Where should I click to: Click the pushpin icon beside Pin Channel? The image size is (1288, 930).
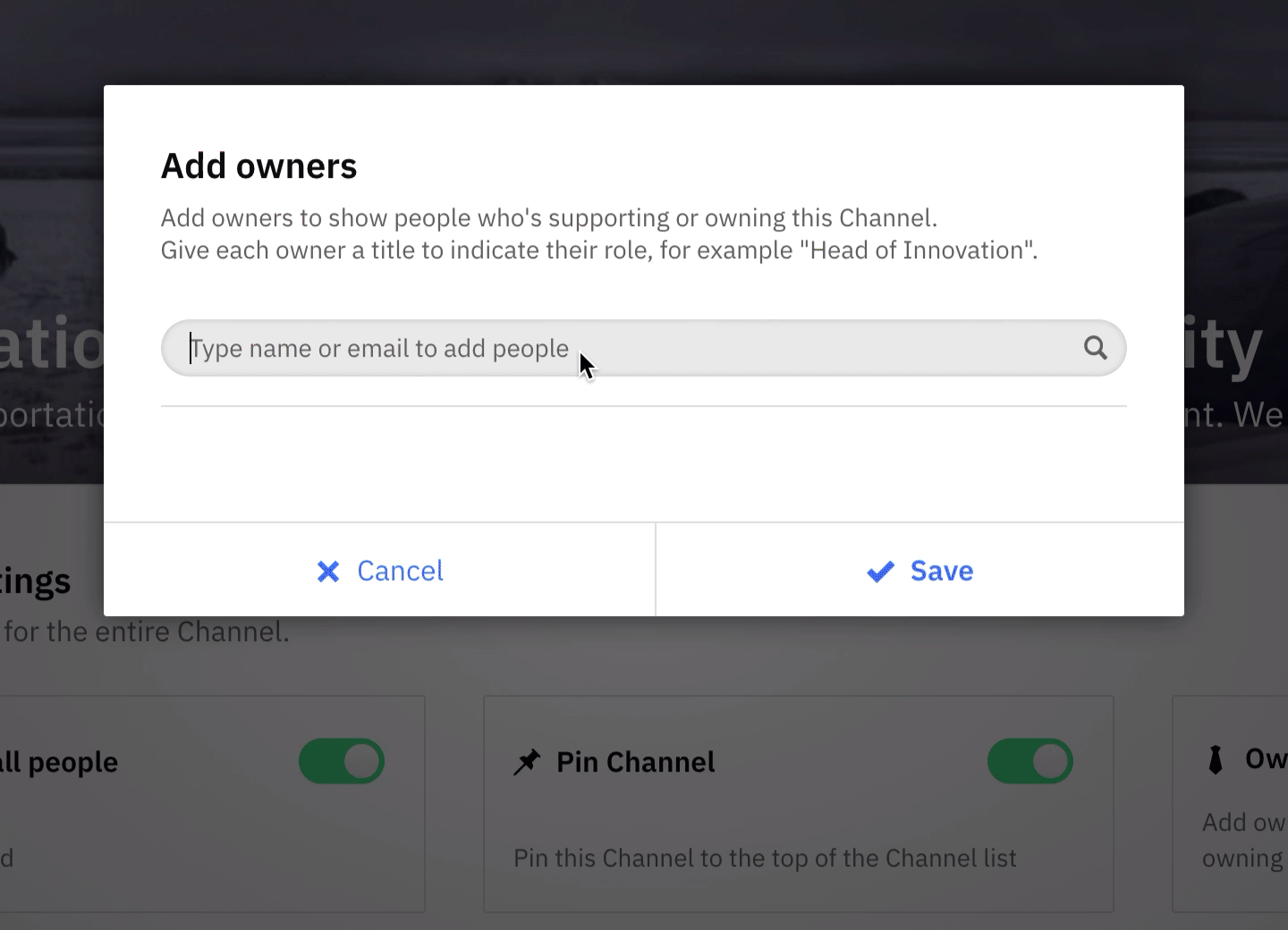pyautogui.click(x=527, y=763)
